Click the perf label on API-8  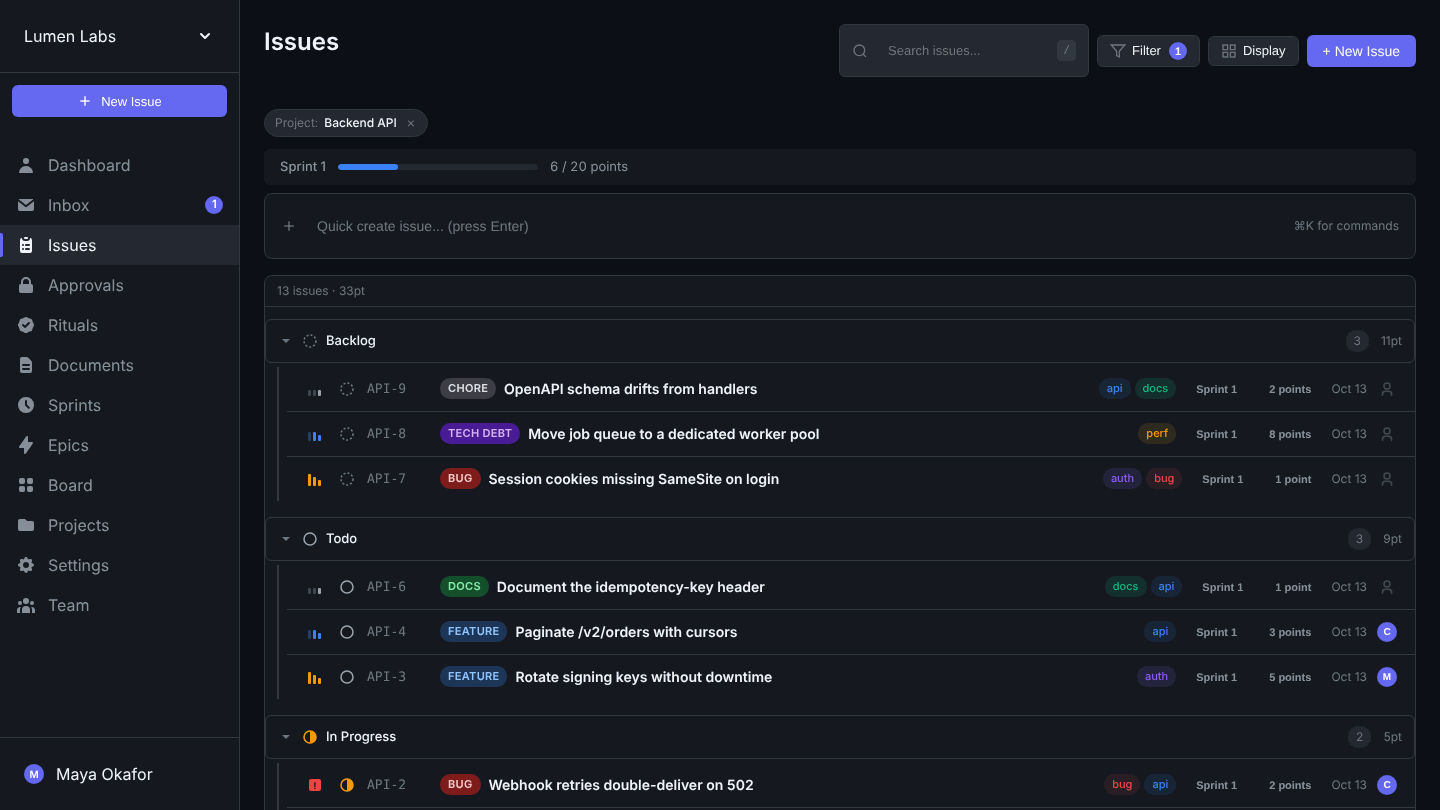click(x=1157, y=434)
